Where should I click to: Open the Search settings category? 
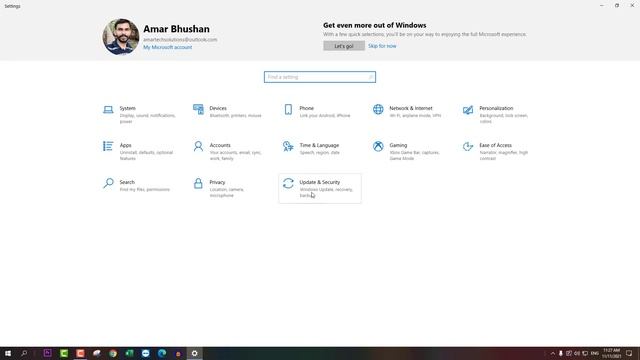point(140,188)
